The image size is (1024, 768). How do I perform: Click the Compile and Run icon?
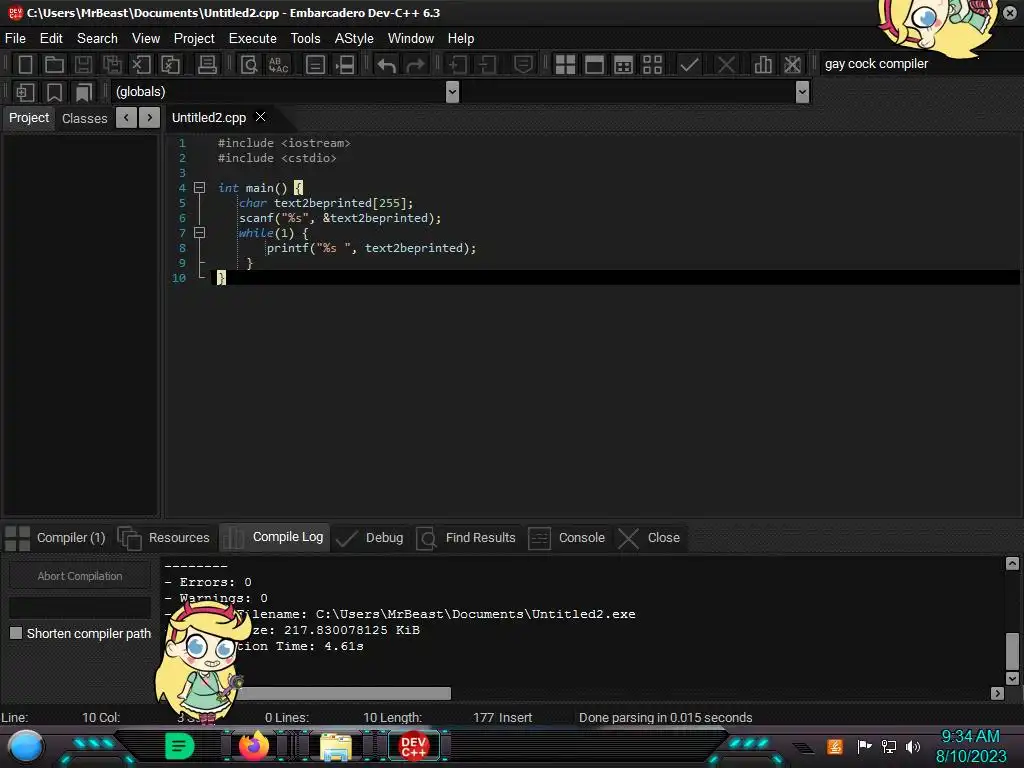pos(624,65)
